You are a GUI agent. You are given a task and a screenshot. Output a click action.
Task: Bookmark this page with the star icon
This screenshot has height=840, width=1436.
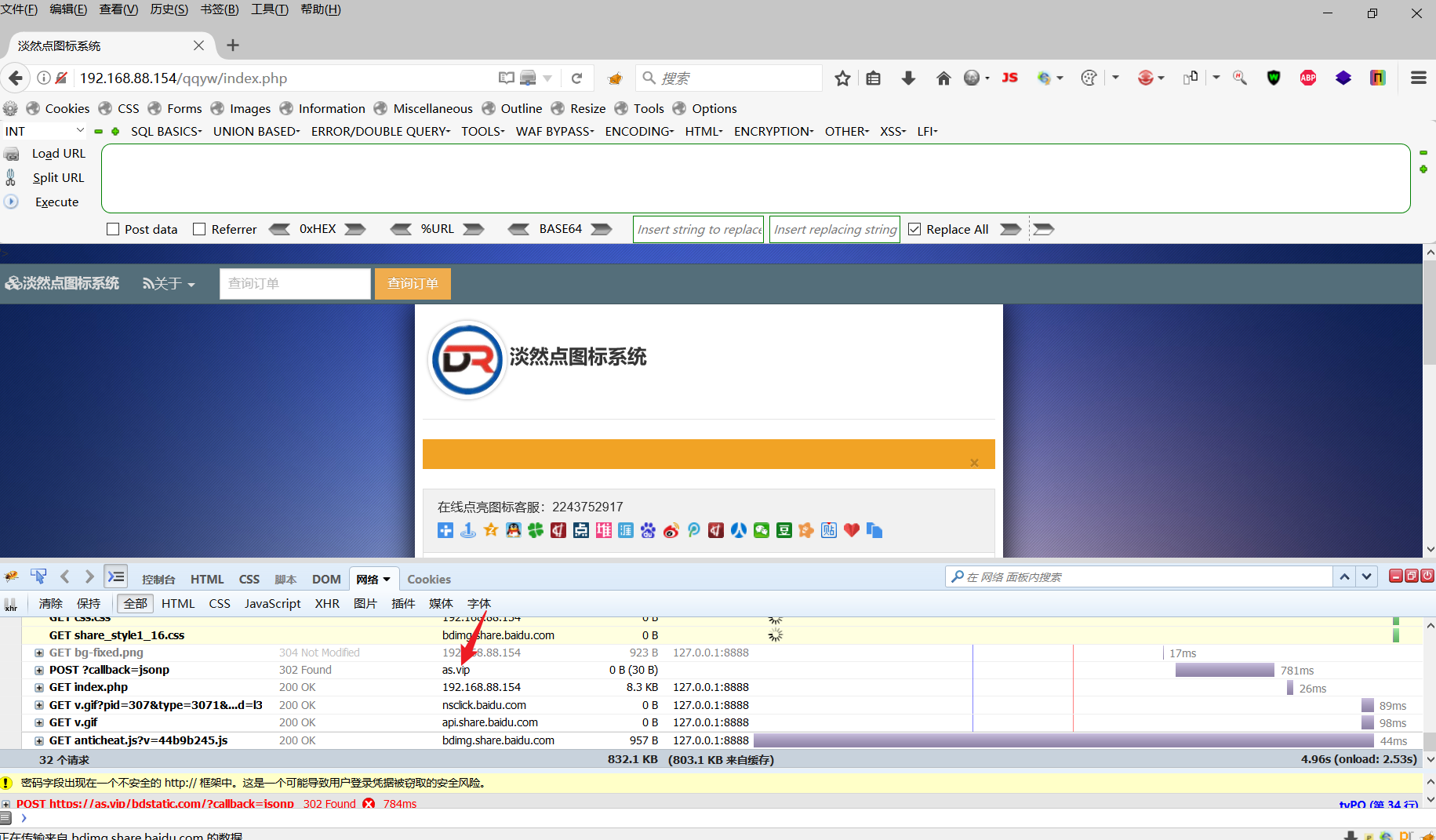(x=842, y=78)
